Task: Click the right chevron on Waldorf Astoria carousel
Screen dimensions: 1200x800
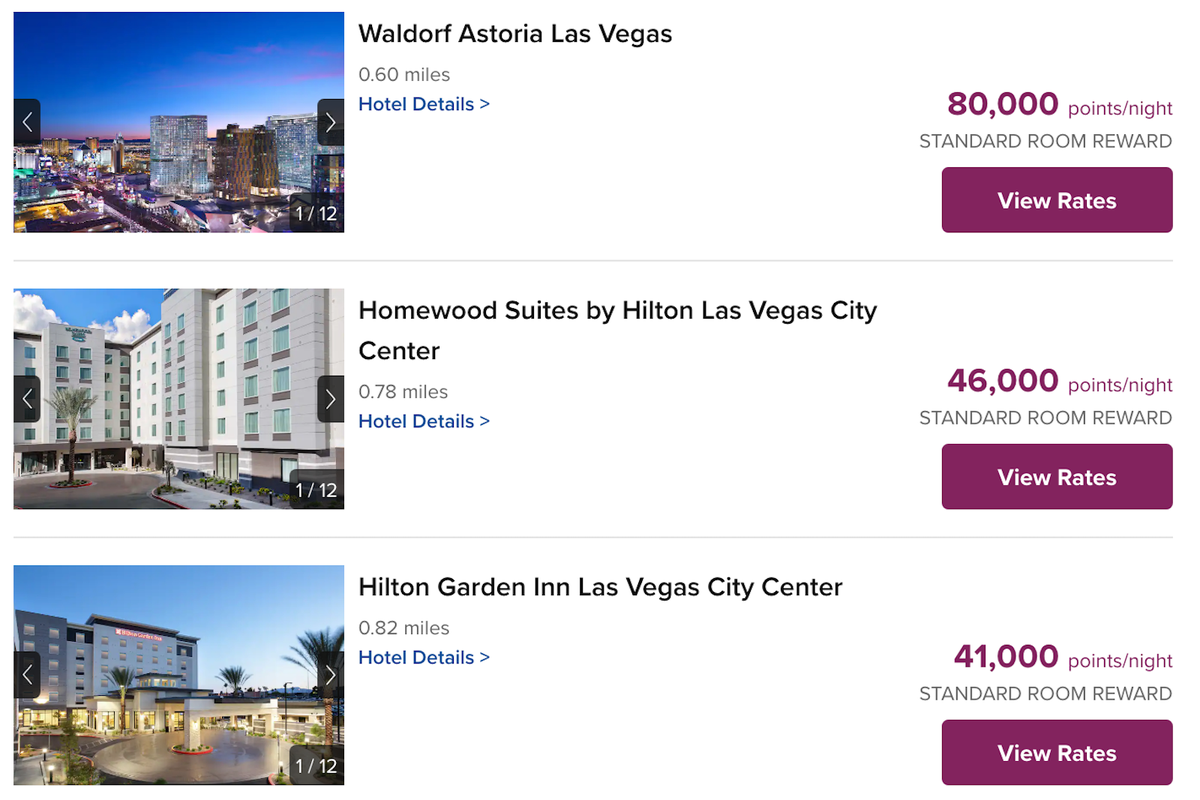Action: (x=331, y=121)
